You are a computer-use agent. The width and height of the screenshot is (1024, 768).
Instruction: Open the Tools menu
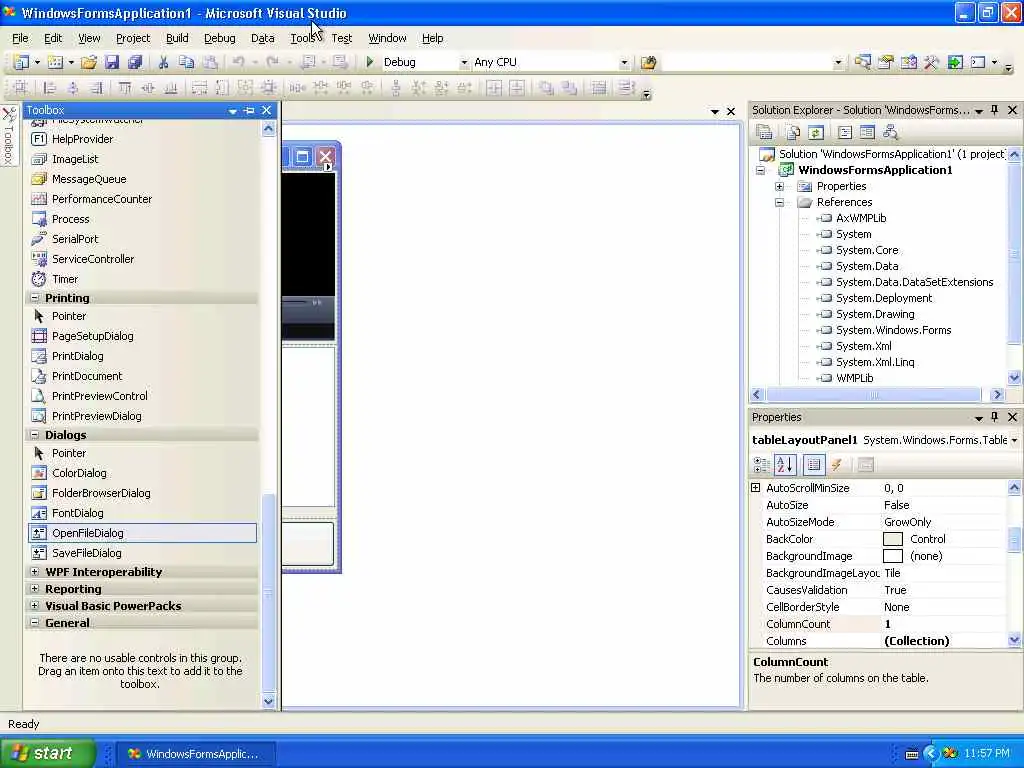pos(303,39)
